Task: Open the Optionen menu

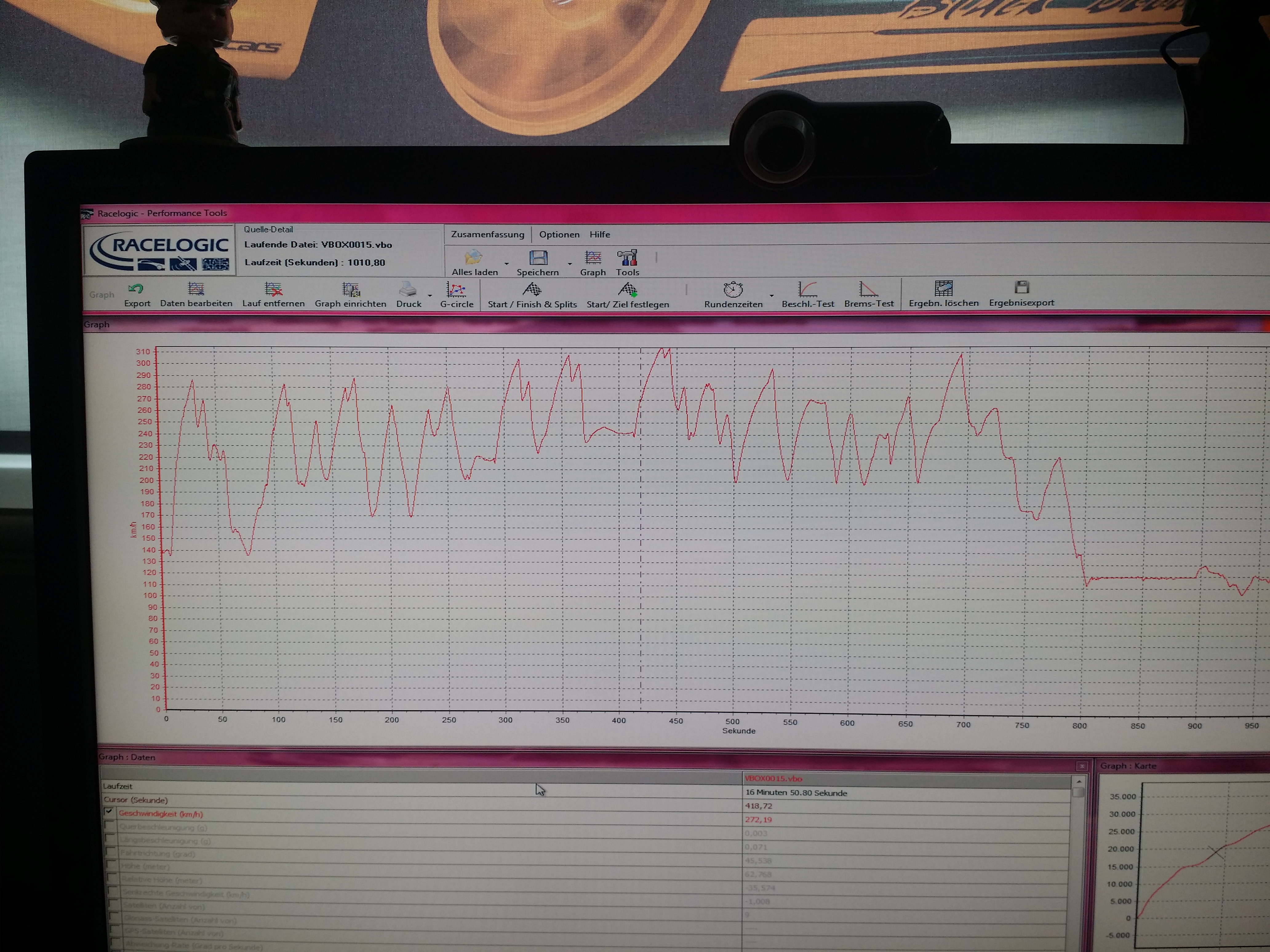Action: [x=559, y=235]
